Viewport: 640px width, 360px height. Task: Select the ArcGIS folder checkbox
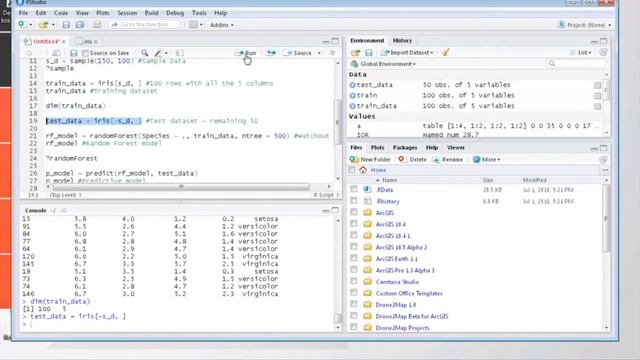click(x=353, y=212)
